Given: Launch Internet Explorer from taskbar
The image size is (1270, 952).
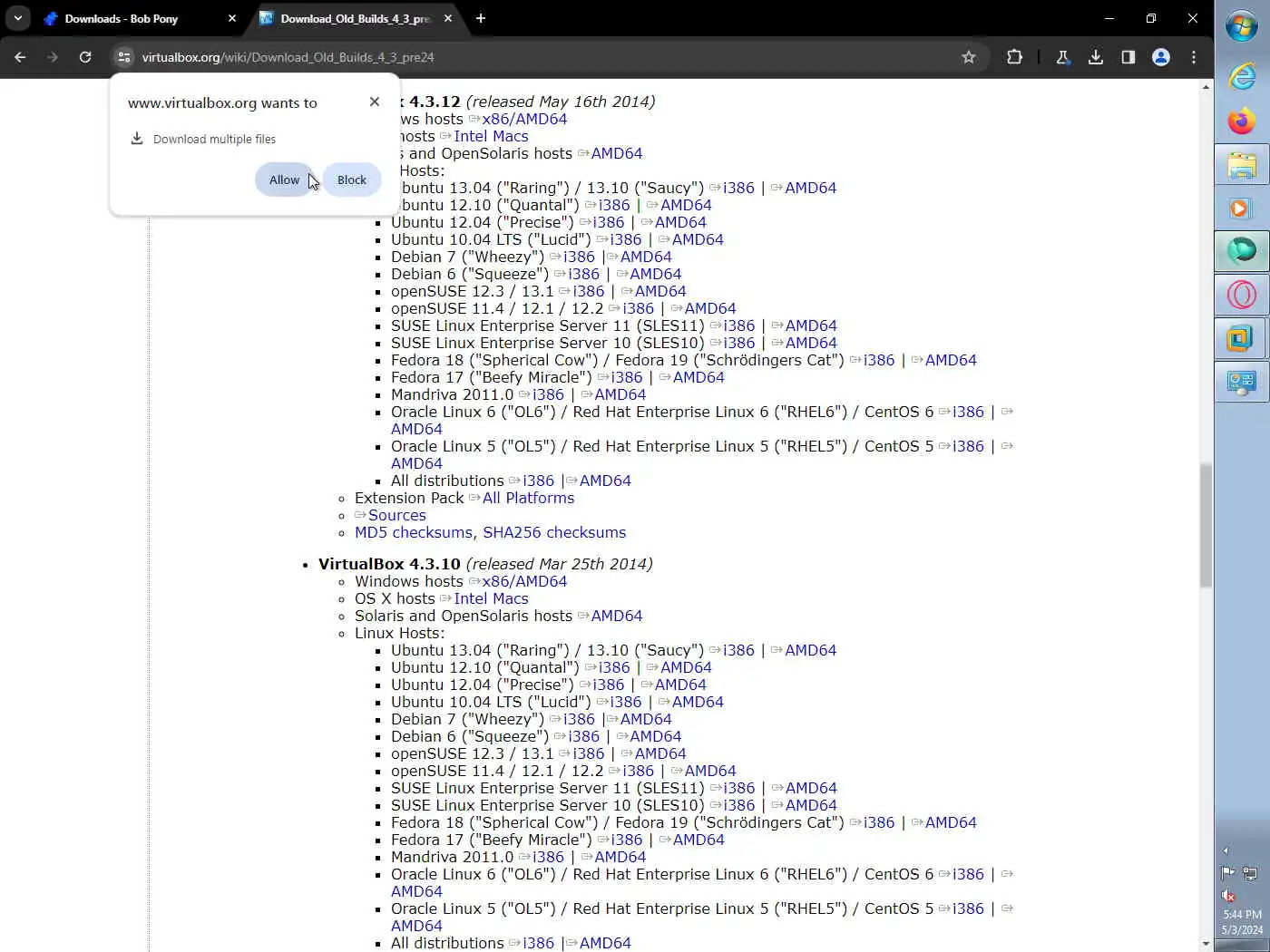Looking at the screenshot, I should 1242,76.
